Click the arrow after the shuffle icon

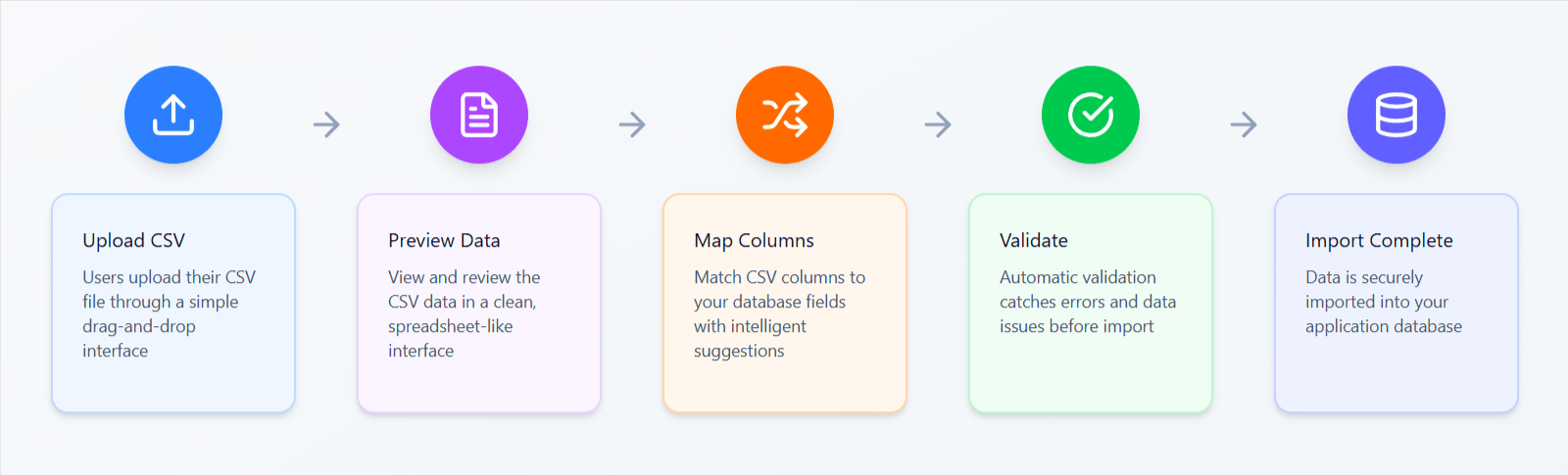[938, 124]
